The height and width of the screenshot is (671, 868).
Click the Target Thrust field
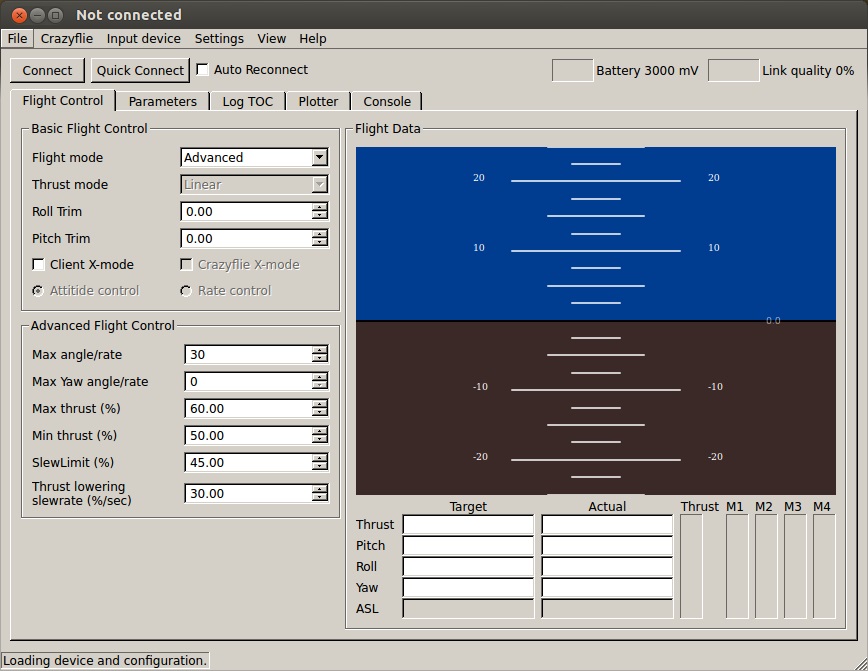468,524
